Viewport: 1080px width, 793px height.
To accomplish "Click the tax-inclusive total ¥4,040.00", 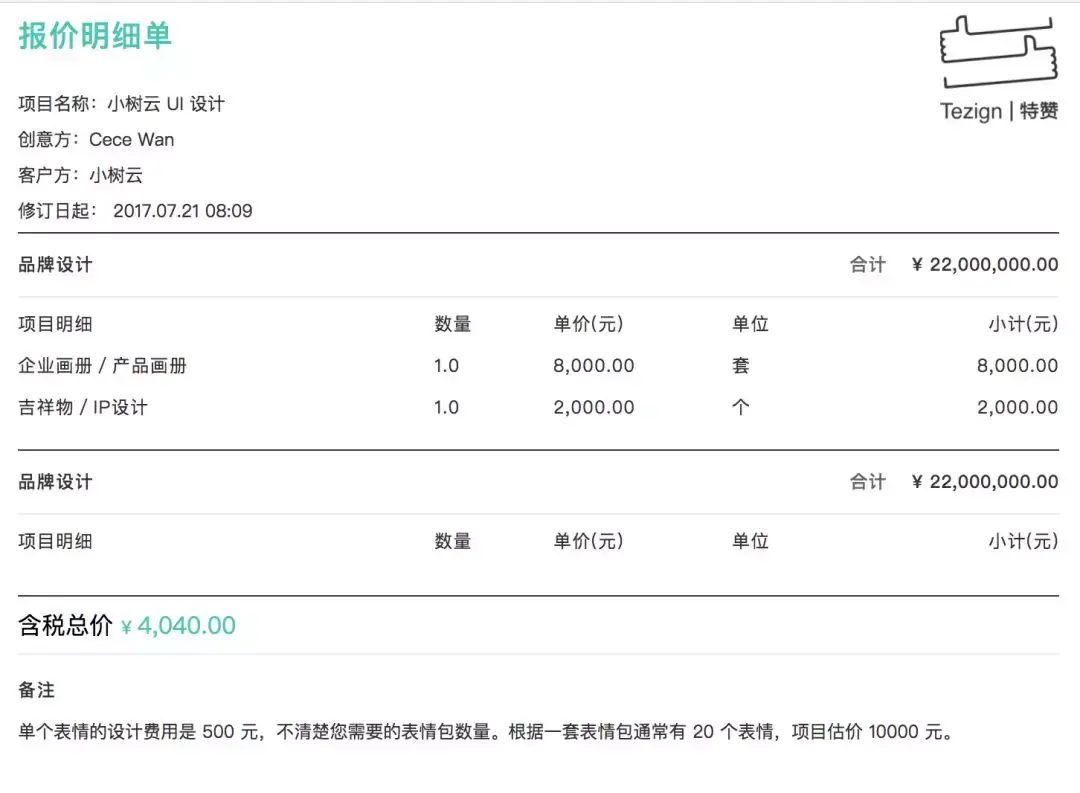I will [178, 627].
